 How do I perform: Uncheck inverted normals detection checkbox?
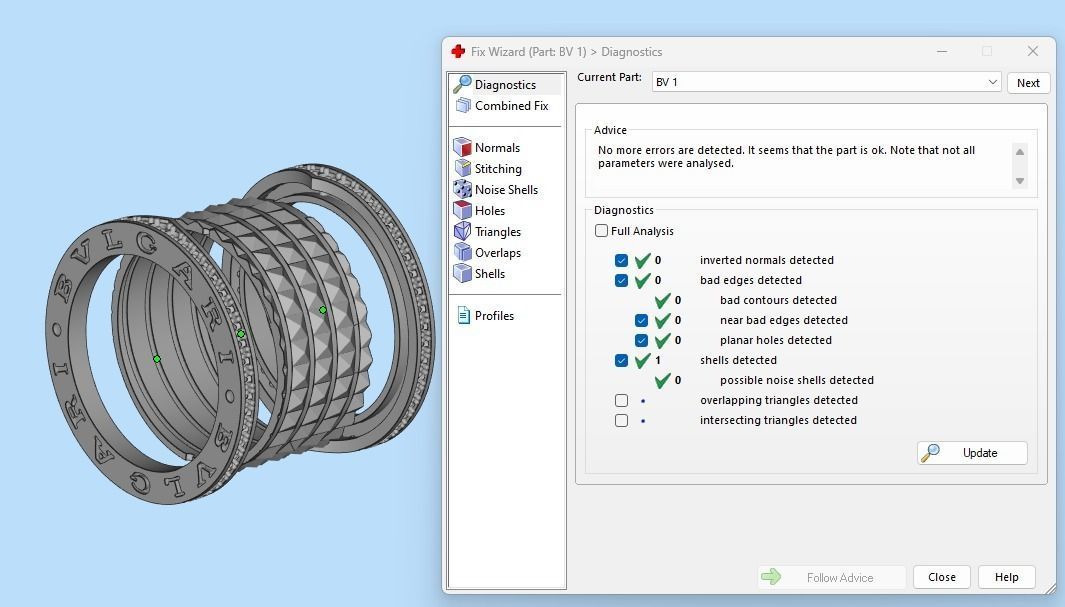pyautogui.click(x=621, y=260)
